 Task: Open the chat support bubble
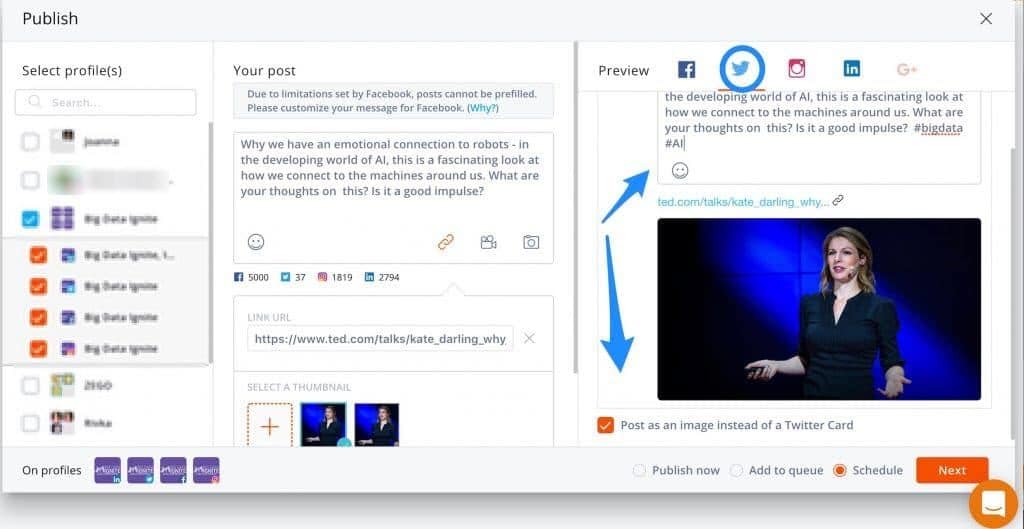tap(993, 504)
